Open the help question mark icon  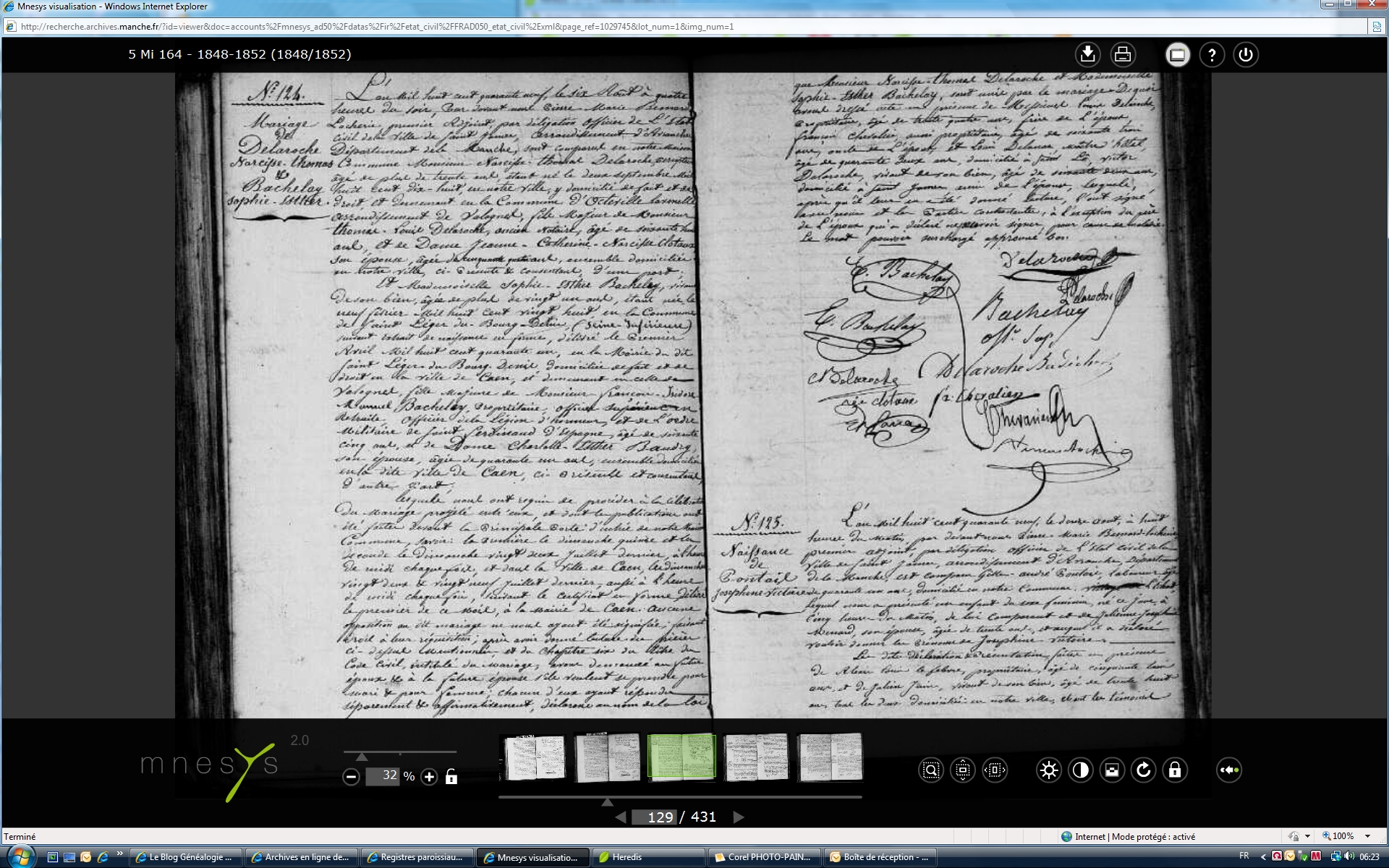[x=1212, y=55]
